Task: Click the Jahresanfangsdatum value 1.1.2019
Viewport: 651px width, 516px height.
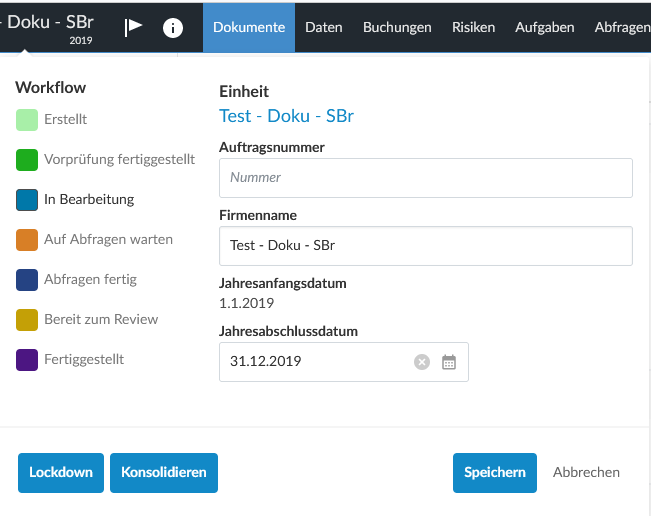Action: click(x=247, y=303)
